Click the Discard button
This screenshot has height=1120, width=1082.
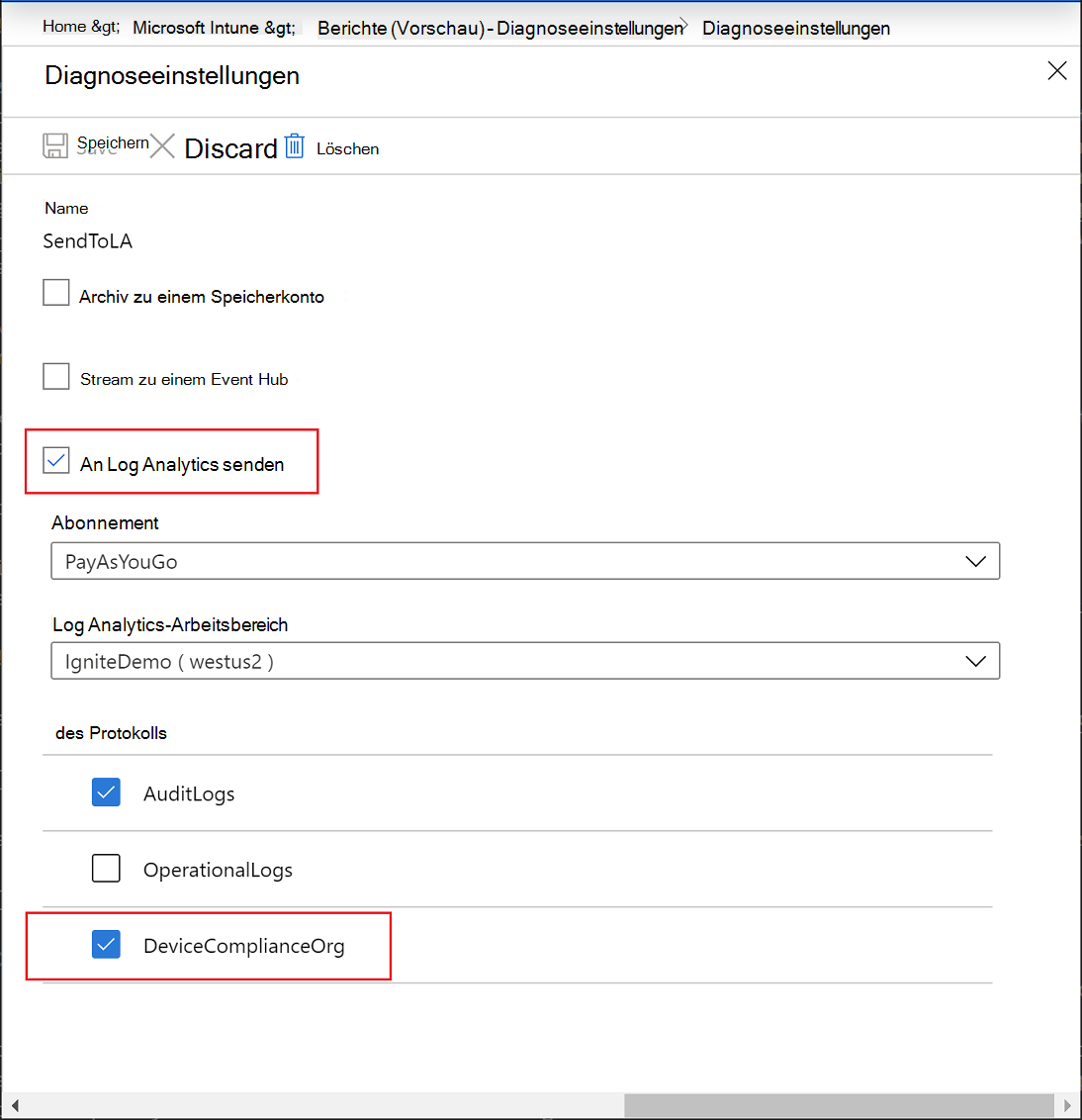pyautogui.click(x=229, y=148)
